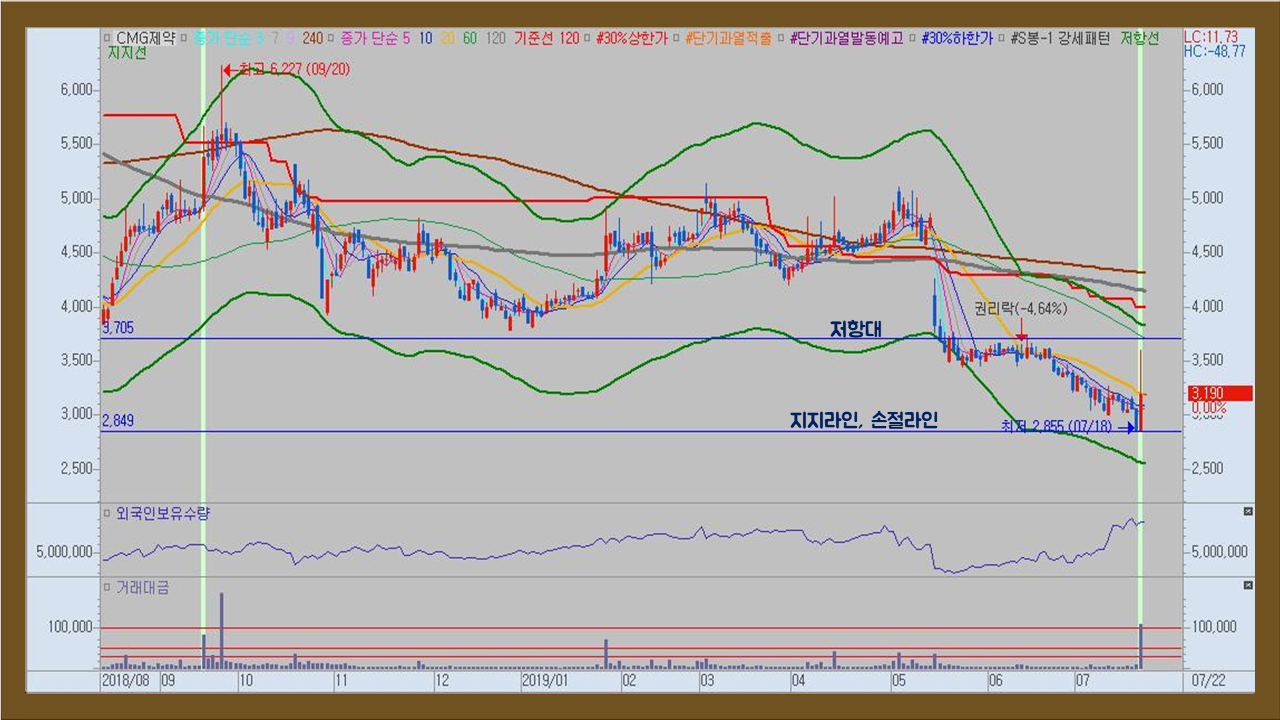
Task: Toggle the square before 거래대금 label
Action: point(108,588)
